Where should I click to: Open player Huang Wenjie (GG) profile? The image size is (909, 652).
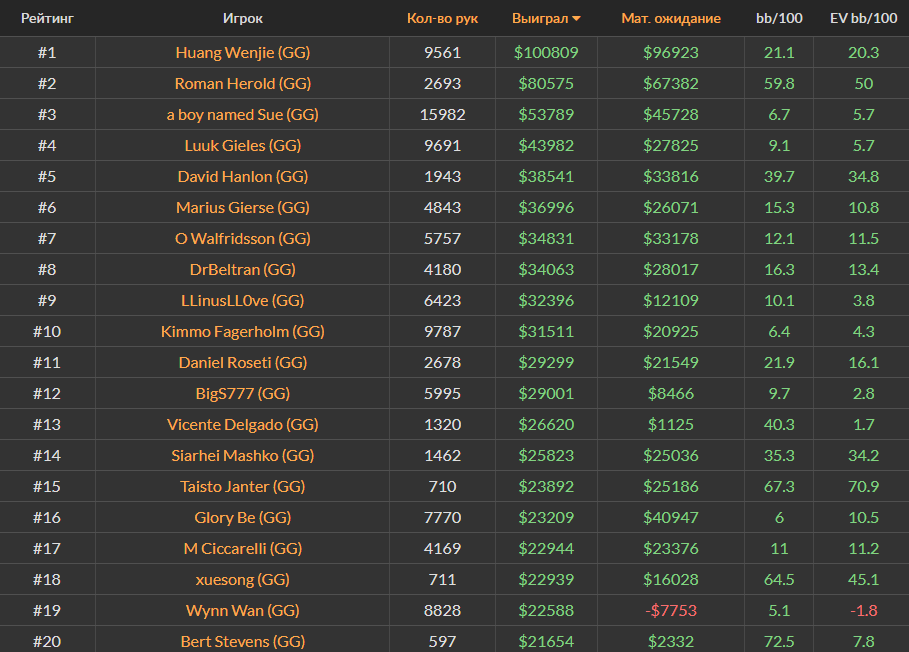click(243, 52)
